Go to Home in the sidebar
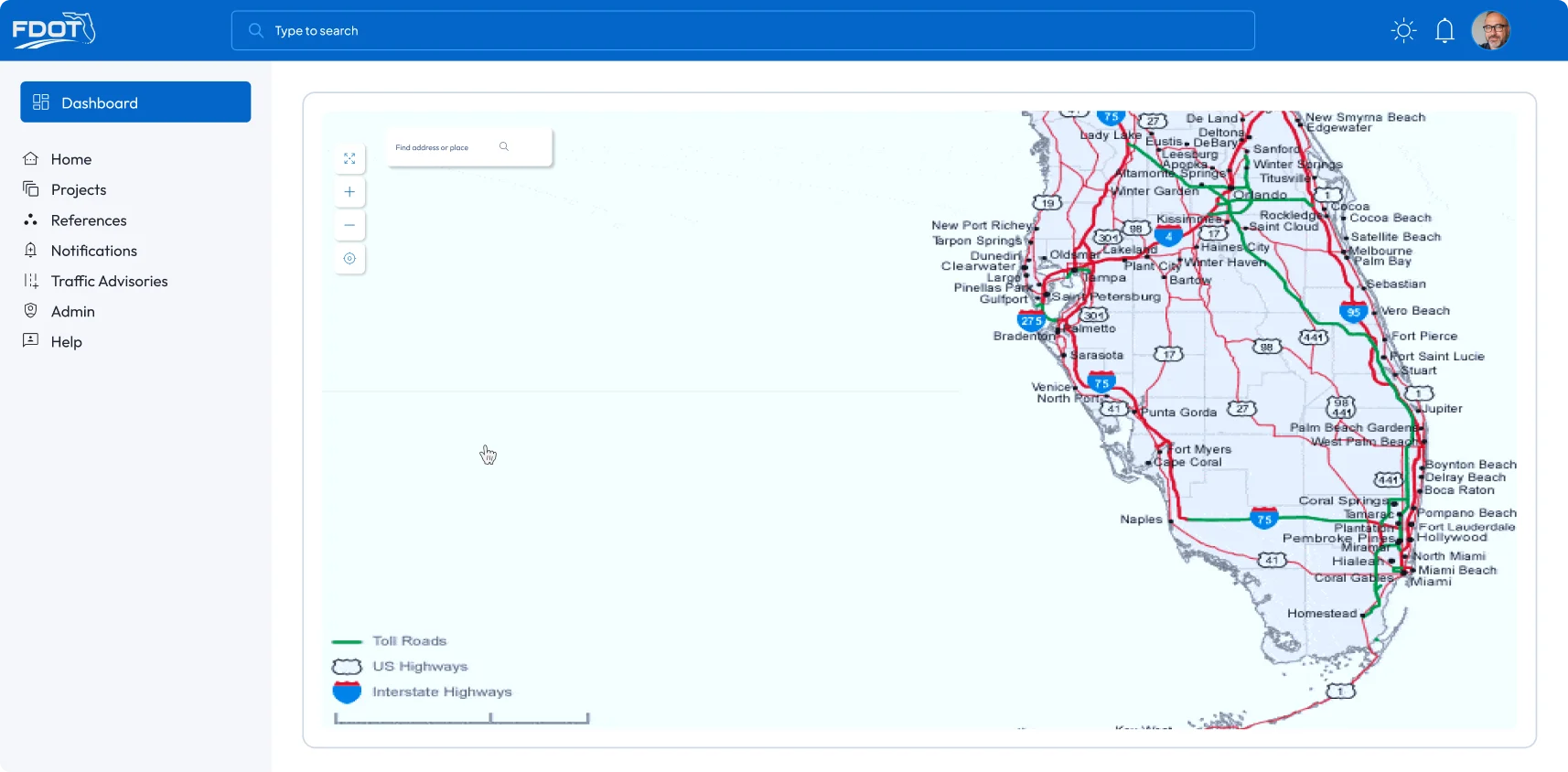 coord(70,159)
